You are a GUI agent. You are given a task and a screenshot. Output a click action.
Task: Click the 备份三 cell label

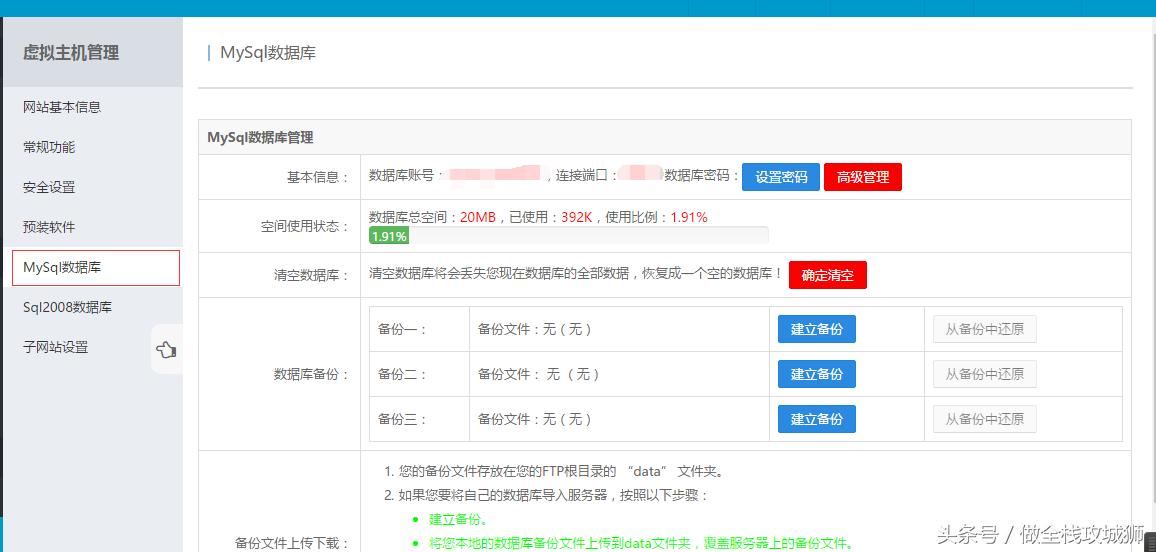coord(403,419)
